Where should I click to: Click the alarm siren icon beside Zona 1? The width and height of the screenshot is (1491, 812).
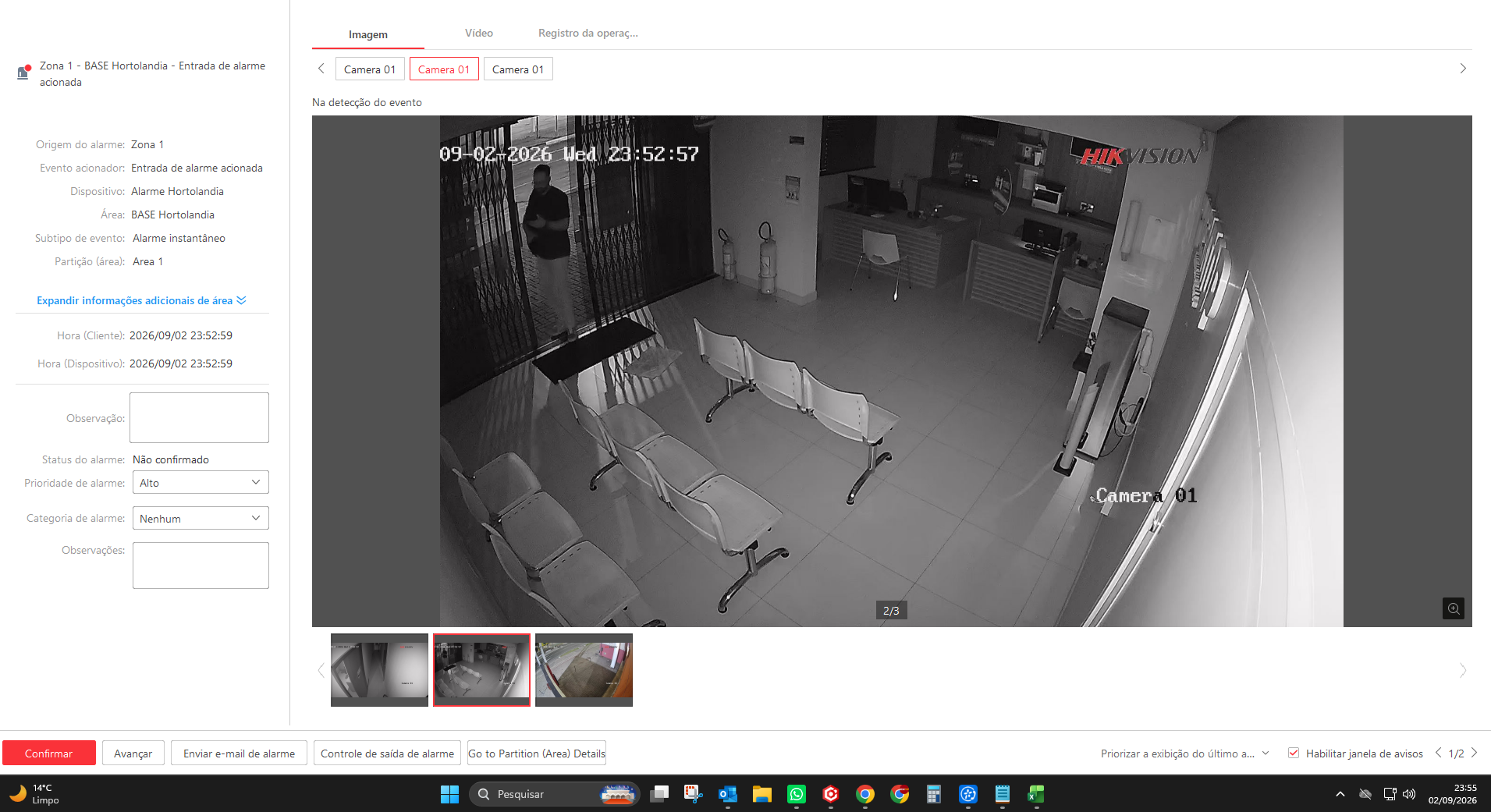point(23,73)
